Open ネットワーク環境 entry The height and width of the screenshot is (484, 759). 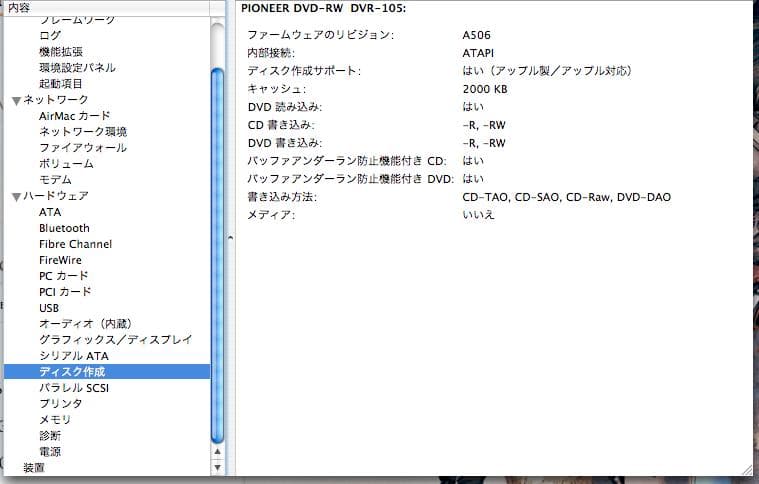pyautogui.click(x=83, y=132)
